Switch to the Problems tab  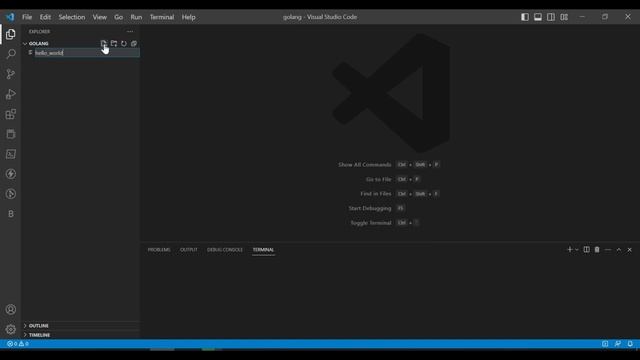159,250
